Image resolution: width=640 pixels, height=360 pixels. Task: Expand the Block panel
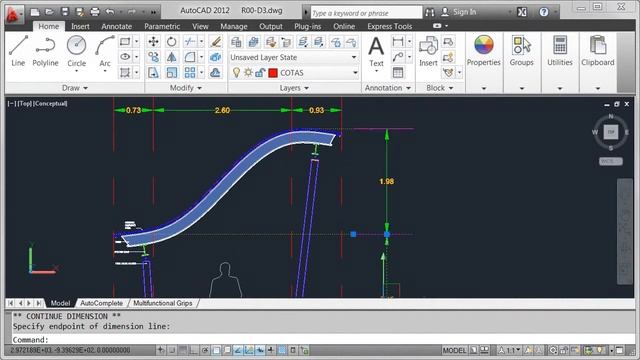pos(440,88)
